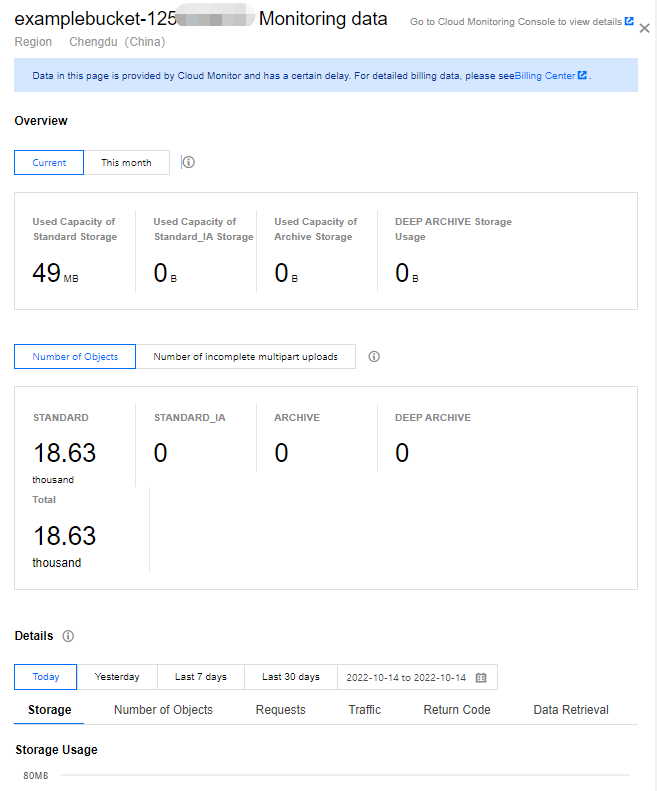The height and width of the screenshot is (791, 657).
Task: Click the external link icon after Billing Center
Action: tap(583, 75)
